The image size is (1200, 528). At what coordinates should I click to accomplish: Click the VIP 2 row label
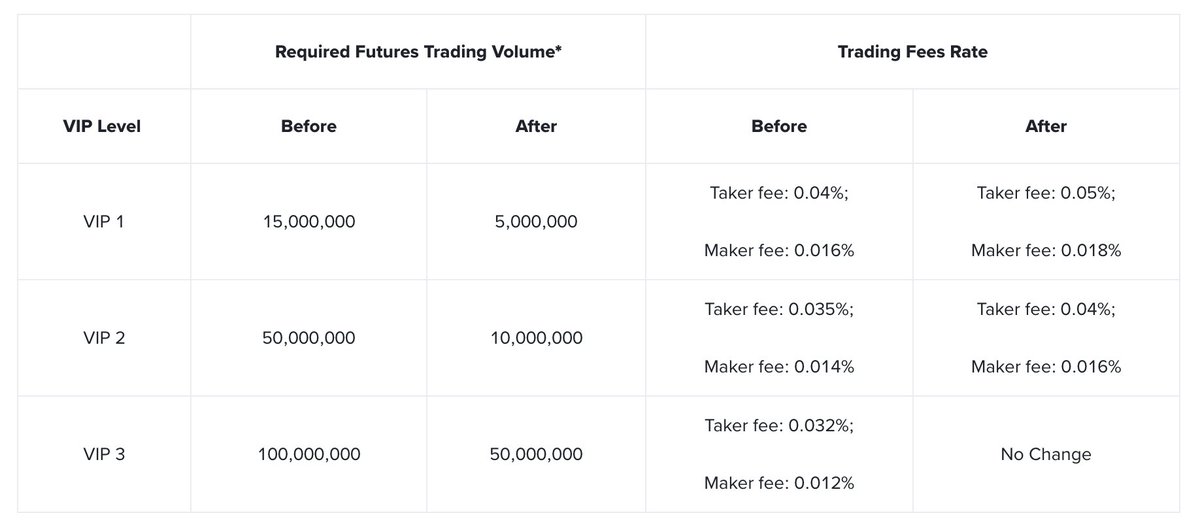click(104, 338)
